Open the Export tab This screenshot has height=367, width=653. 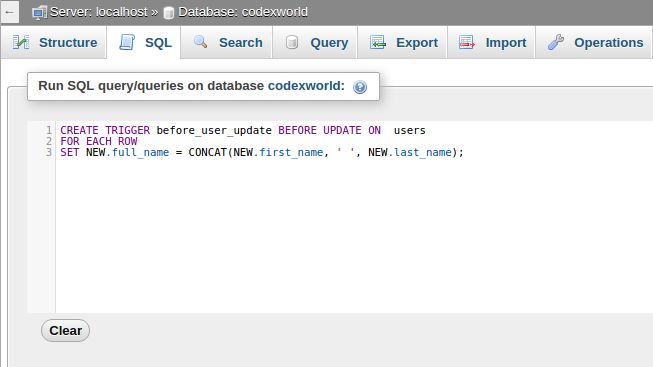click(x=403, y=42)
